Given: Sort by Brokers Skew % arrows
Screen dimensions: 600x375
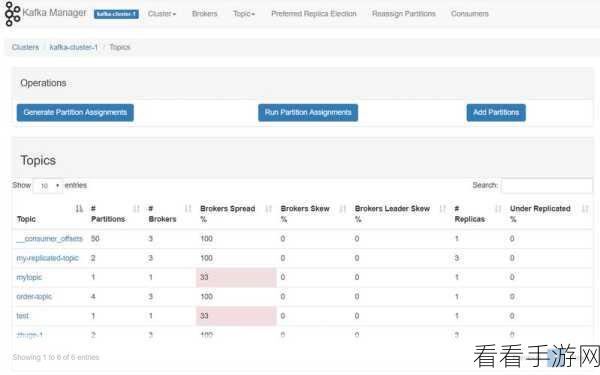Looking at the screenshot, I should tap(343, 209).
